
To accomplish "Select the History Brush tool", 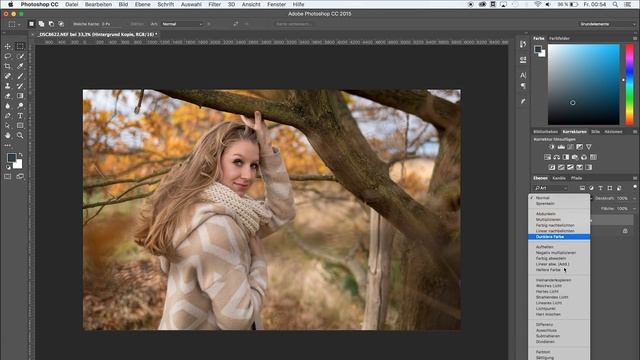I will [20, 86].
